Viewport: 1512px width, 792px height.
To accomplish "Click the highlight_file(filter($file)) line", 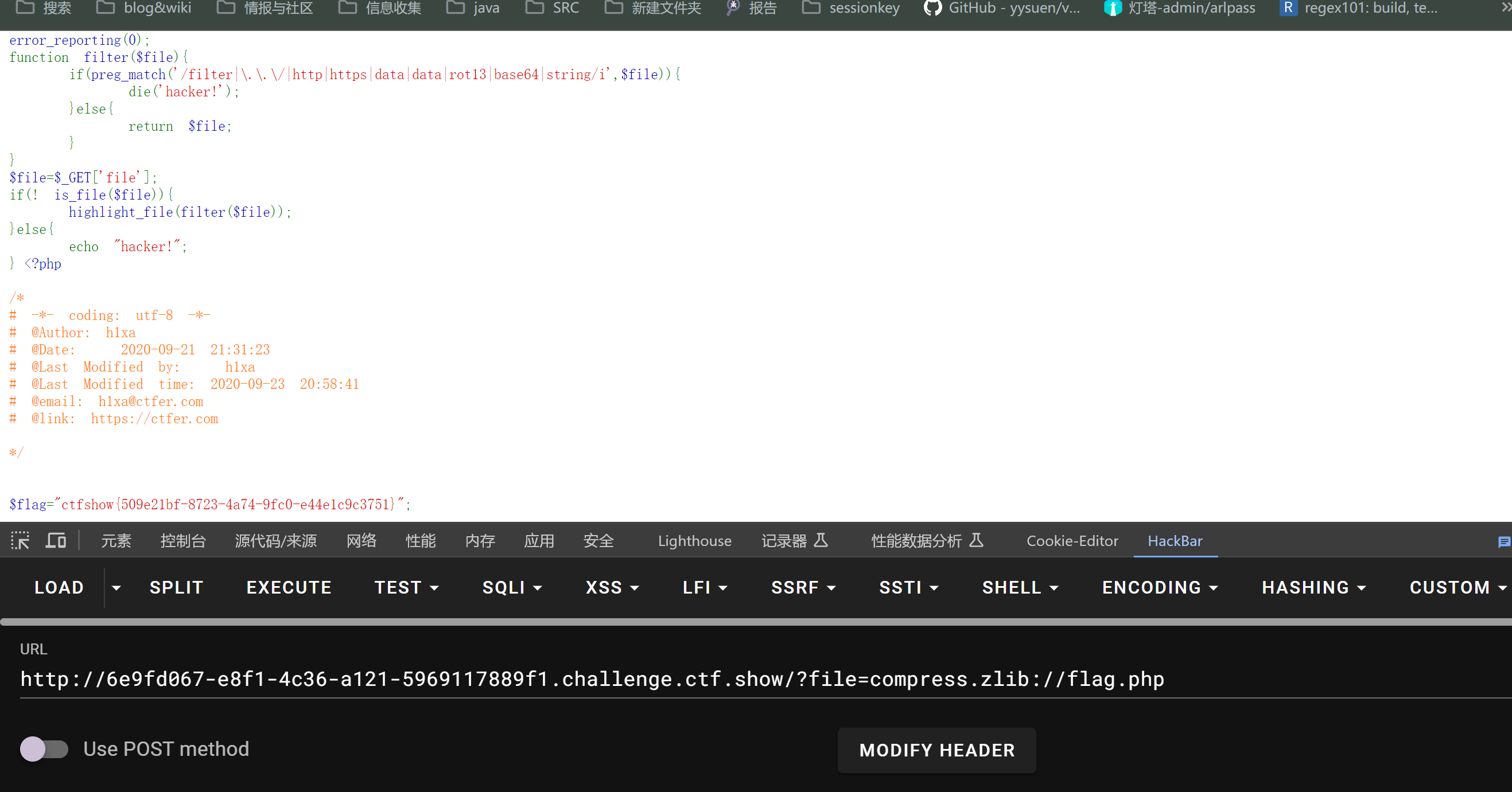I will [180, 212].
